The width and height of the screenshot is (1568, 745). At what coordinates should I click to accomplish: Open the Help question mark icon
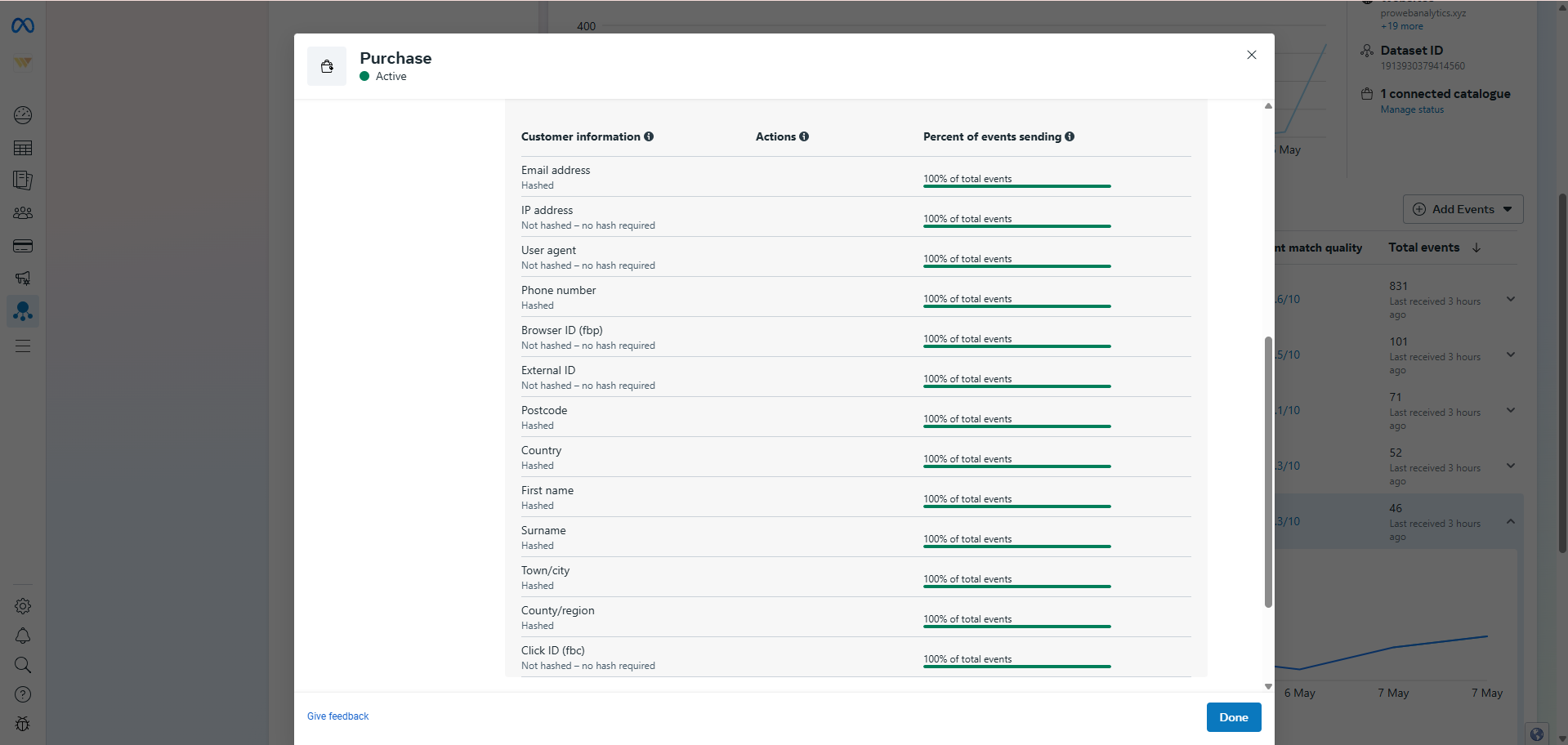(x=23, y=694)
